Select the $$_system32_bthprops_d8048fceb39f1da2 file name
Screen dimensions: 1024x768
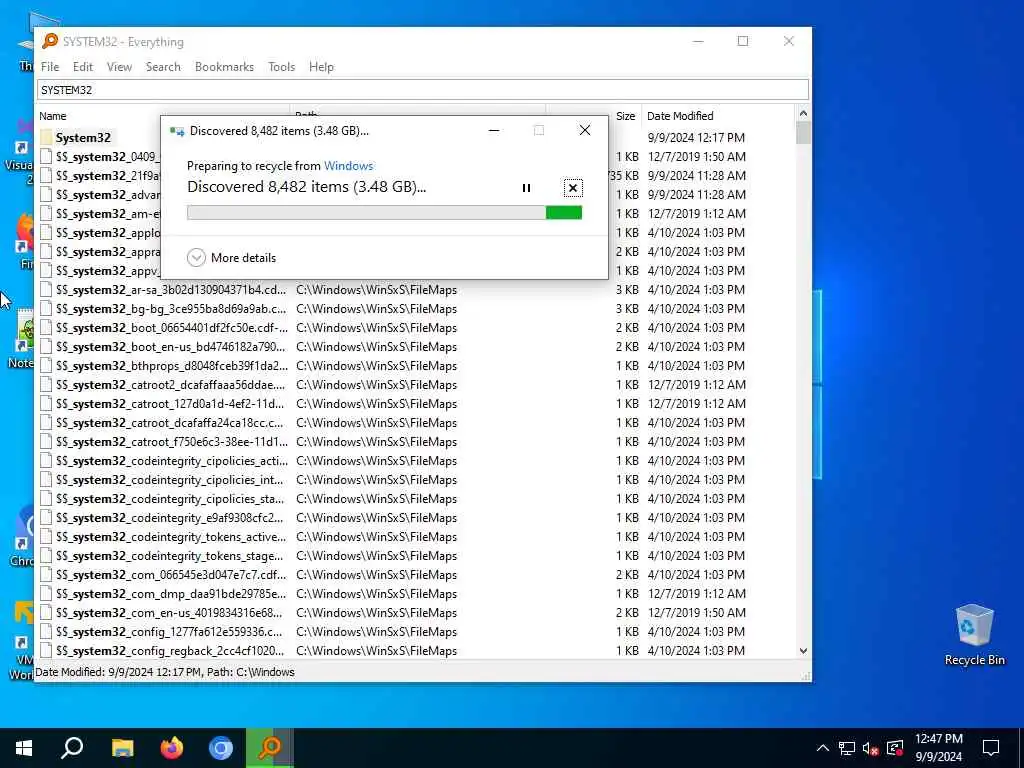pyautogui.click(x=171, y=366)
